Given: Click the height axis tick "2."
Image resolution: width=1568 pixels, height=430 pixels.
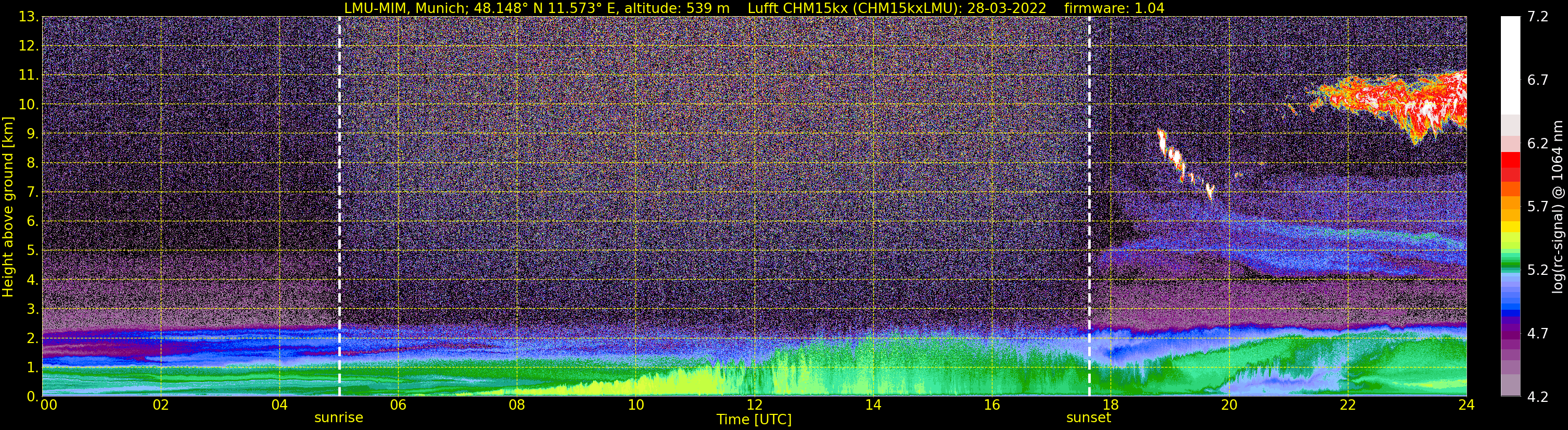Looking at the screenshot, I should point(32,339).
